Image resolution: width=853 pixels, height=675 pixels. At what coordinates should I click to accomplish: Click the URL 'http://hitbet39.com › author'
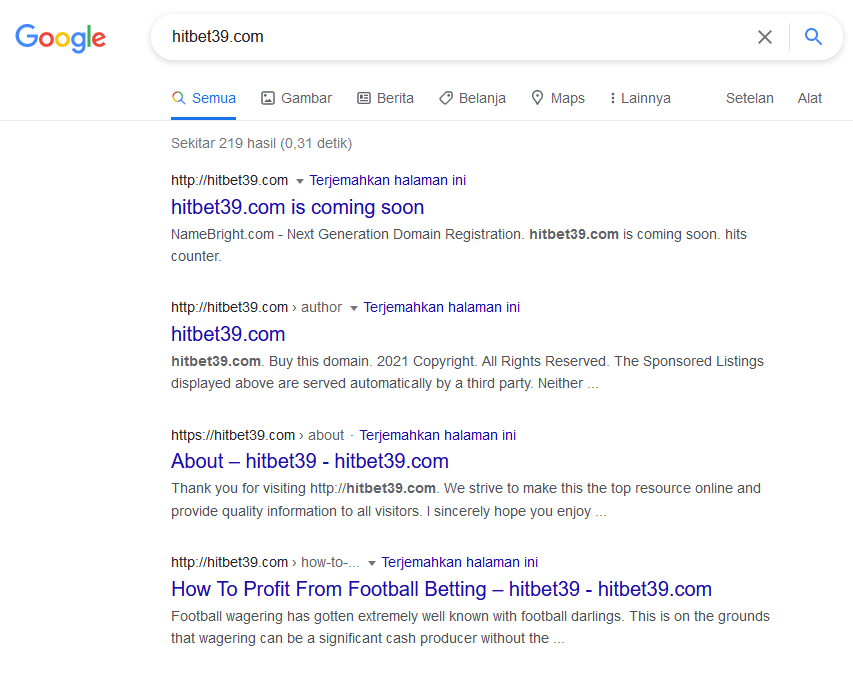[x=256, y=307]
